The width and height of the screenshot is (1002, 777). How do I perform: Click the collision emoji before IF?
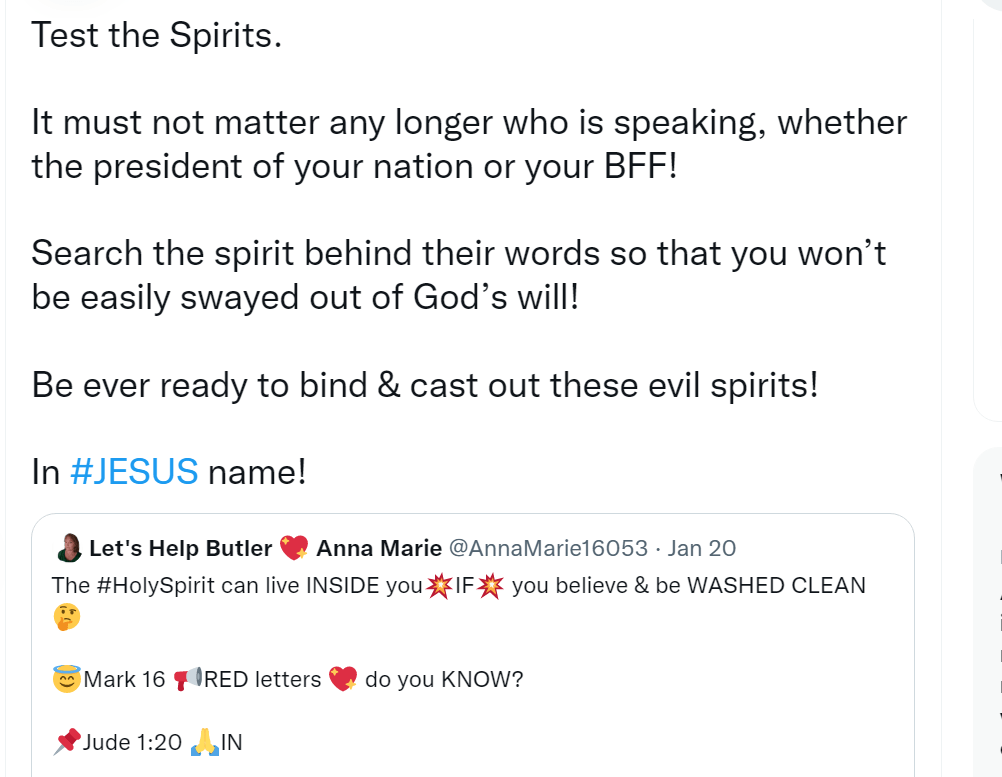[437, 585]
